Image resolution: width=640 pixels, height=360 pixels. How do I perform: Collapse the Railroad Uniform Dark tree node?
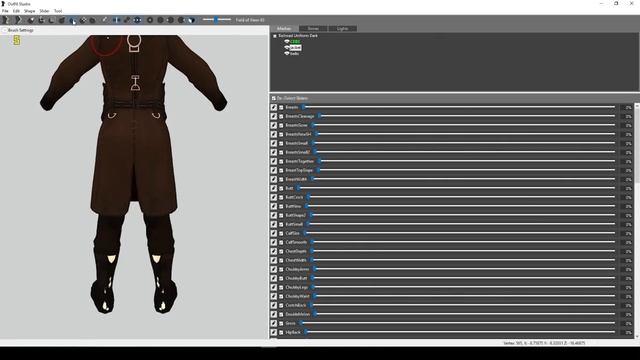tap(275, 36)
